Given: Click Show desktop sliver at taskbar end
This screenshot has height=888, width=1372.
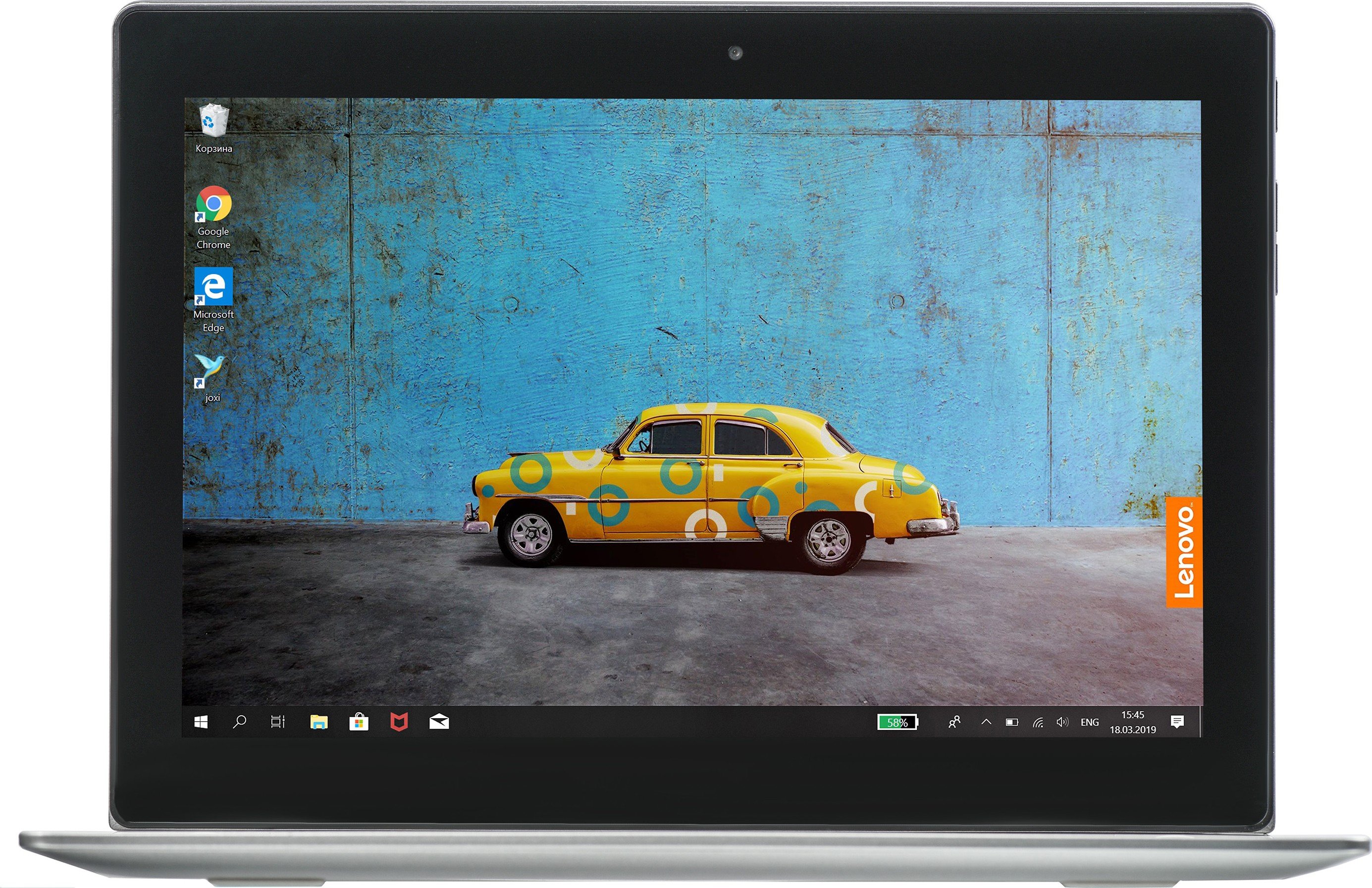Looking at the screenshot, I should (x=1201, y=722).
